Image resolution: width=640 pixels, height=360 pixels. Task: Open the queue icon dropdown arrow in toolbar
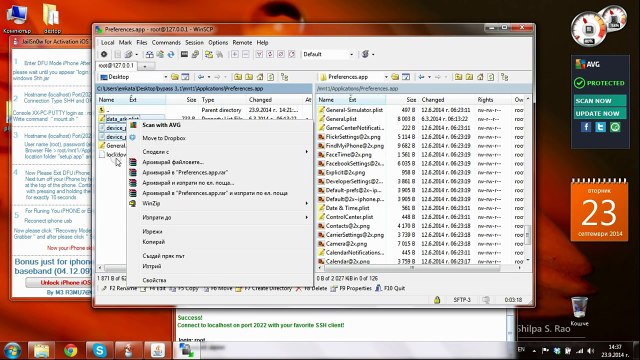pos(136,54)
